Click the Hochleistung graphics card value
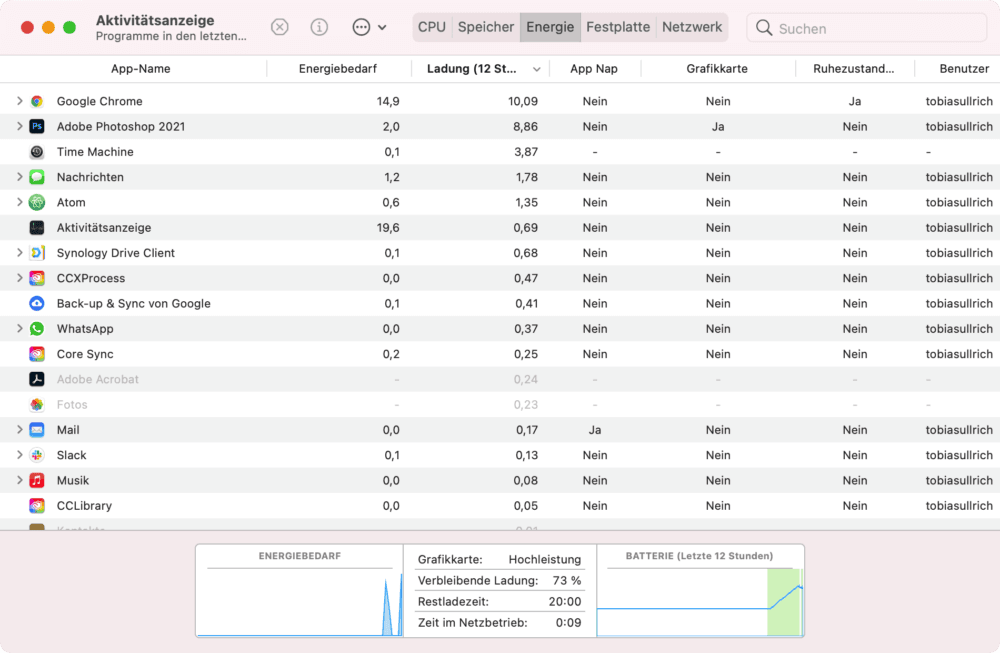Image resolution: width=1000 pixels, height=653 pixels. tap(545, 559)
